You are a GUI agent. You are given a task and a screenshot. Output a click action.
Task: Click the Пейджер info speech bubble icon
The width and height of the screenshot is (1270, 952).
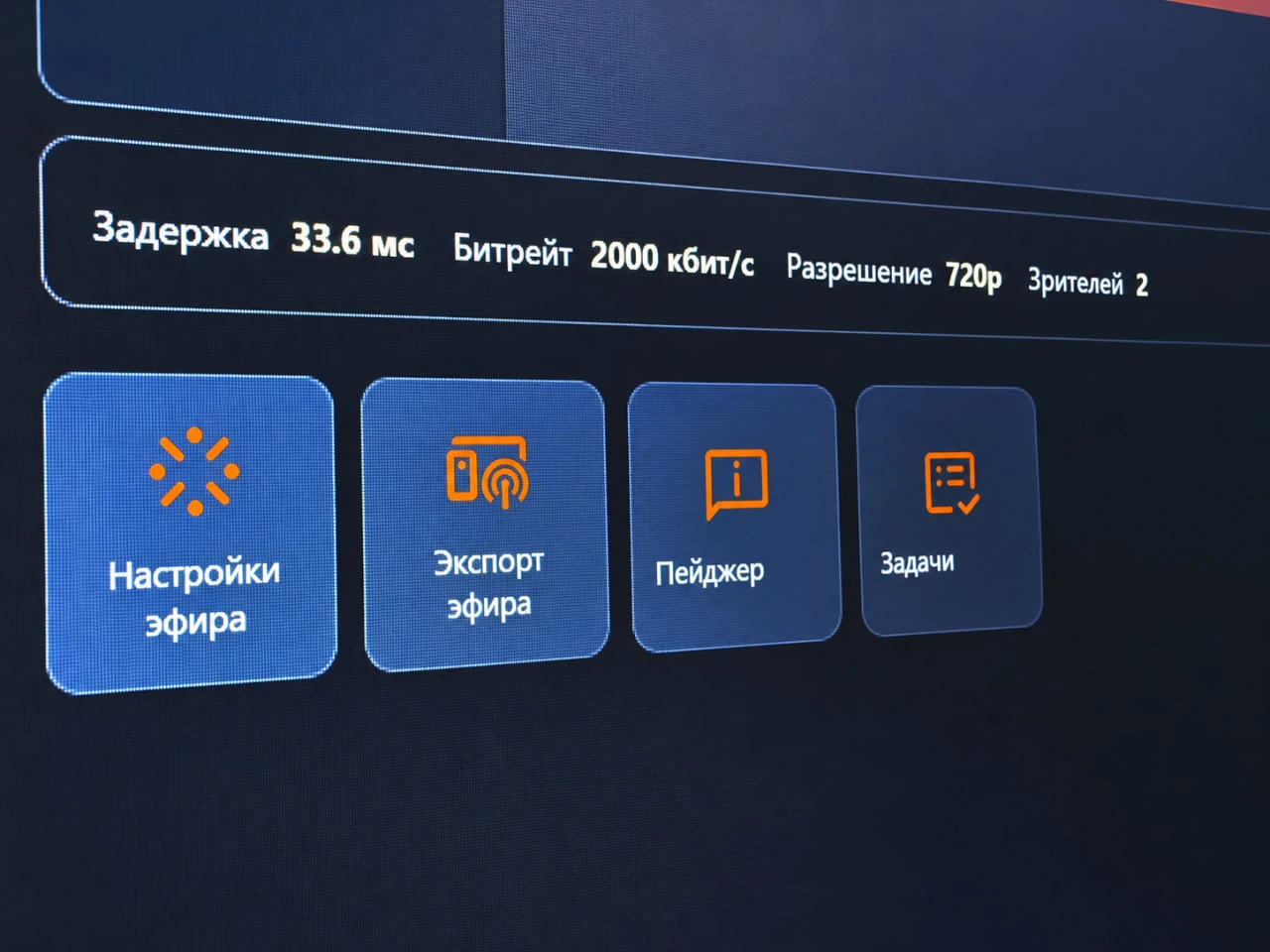736,483
